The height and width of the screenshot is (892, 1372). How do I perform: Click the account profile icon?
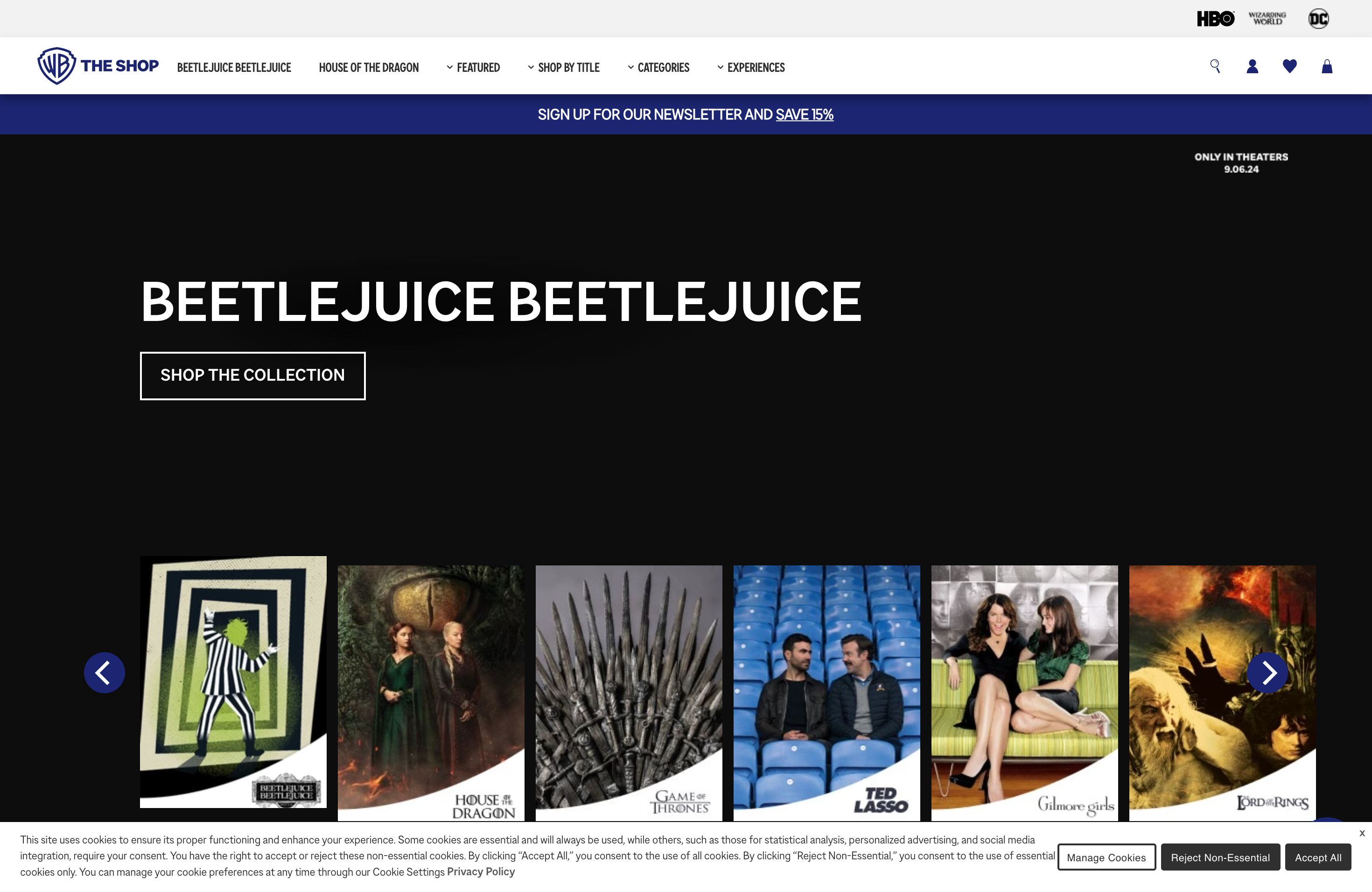click(x=1252, y=66)
